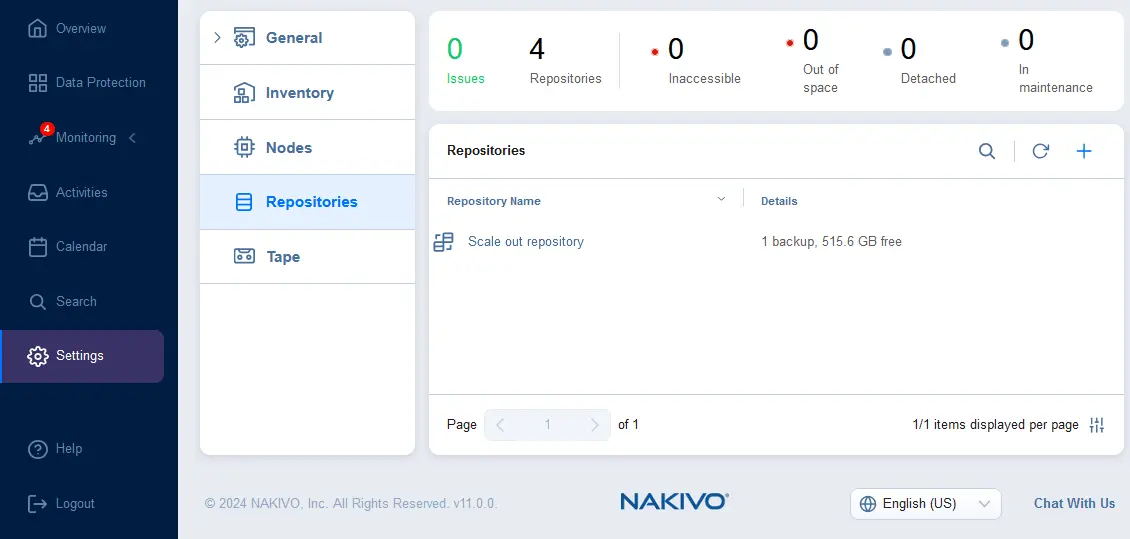The width and height of the screenshot is (1130, 539).
Task: Open the English (US) language dropdown
Action: pyautogui.click(x=925, y=504)
